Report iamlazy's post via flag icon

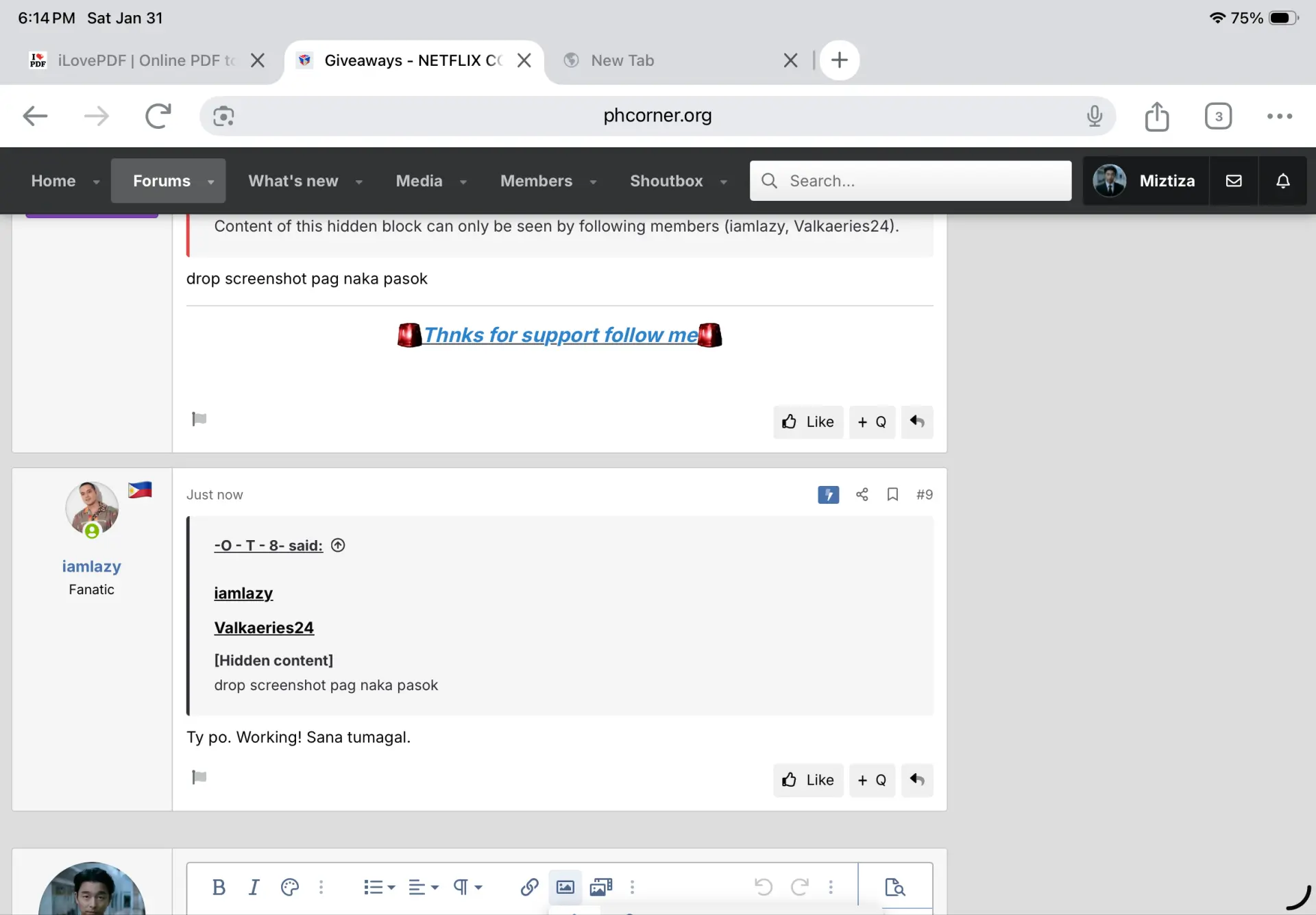point(199,777)
